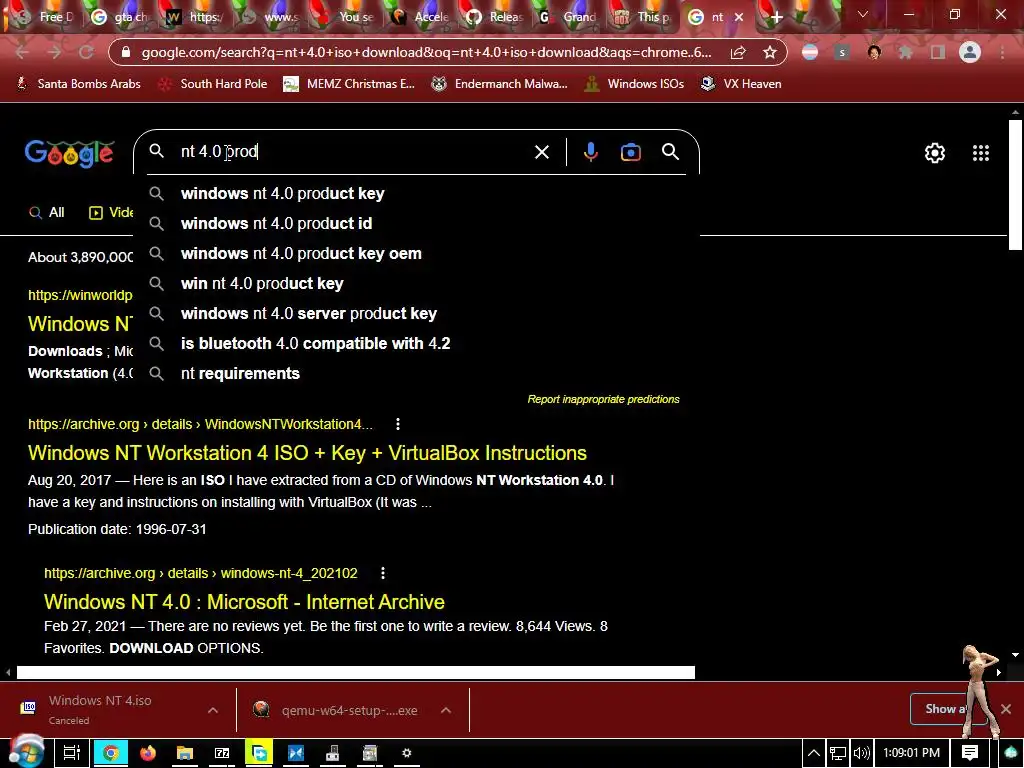Open Windows ISOs bookmark

click(x=633, y=84)
